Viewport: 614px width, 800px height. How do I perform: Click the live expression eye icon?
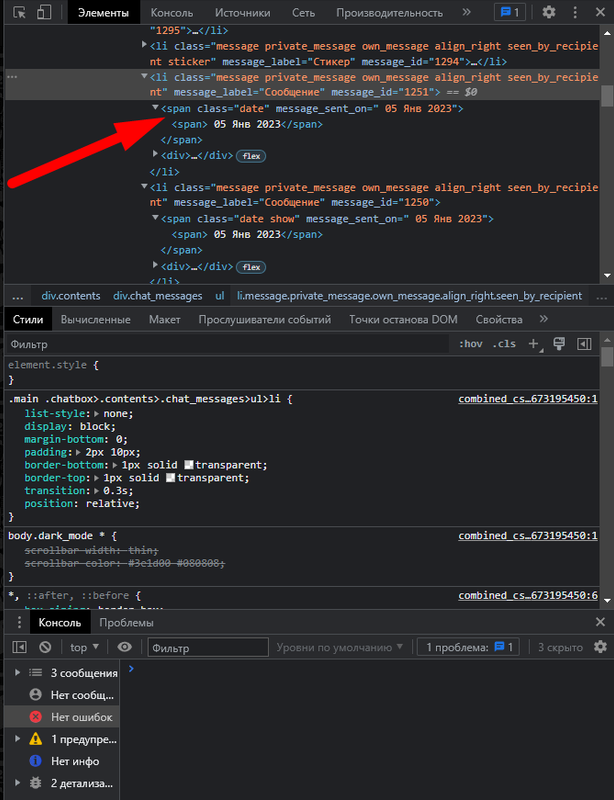(125, 647)
